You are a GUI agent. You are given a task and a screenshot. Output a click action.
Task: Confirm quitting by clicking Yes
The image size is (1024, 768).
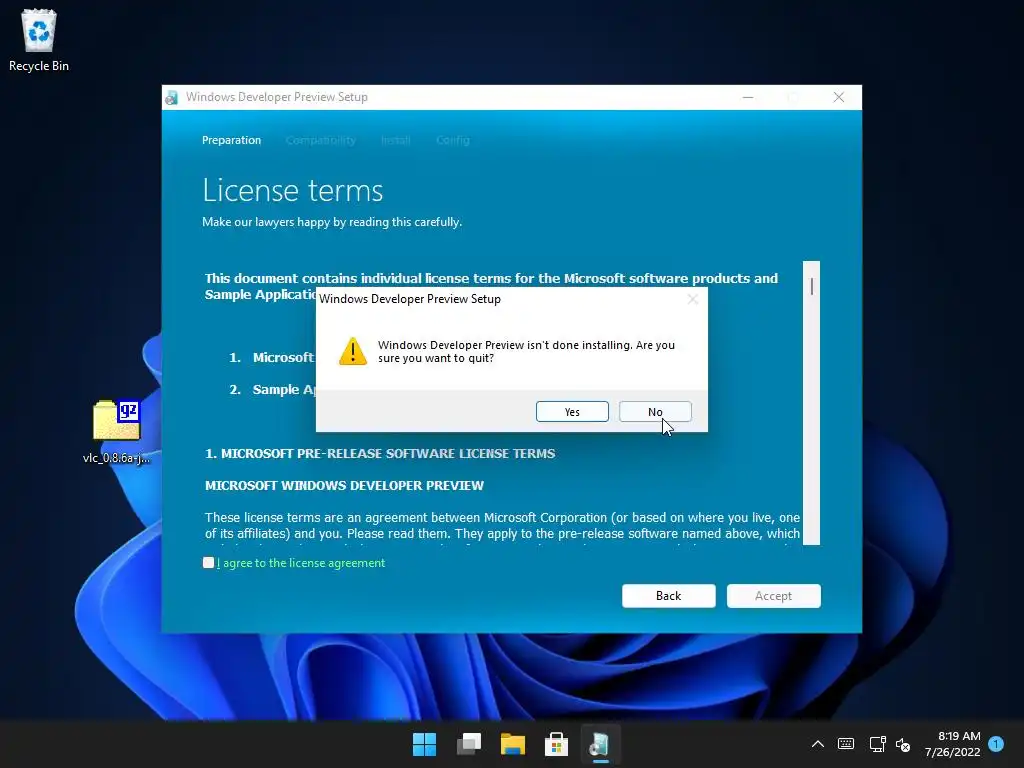(572, 411)
